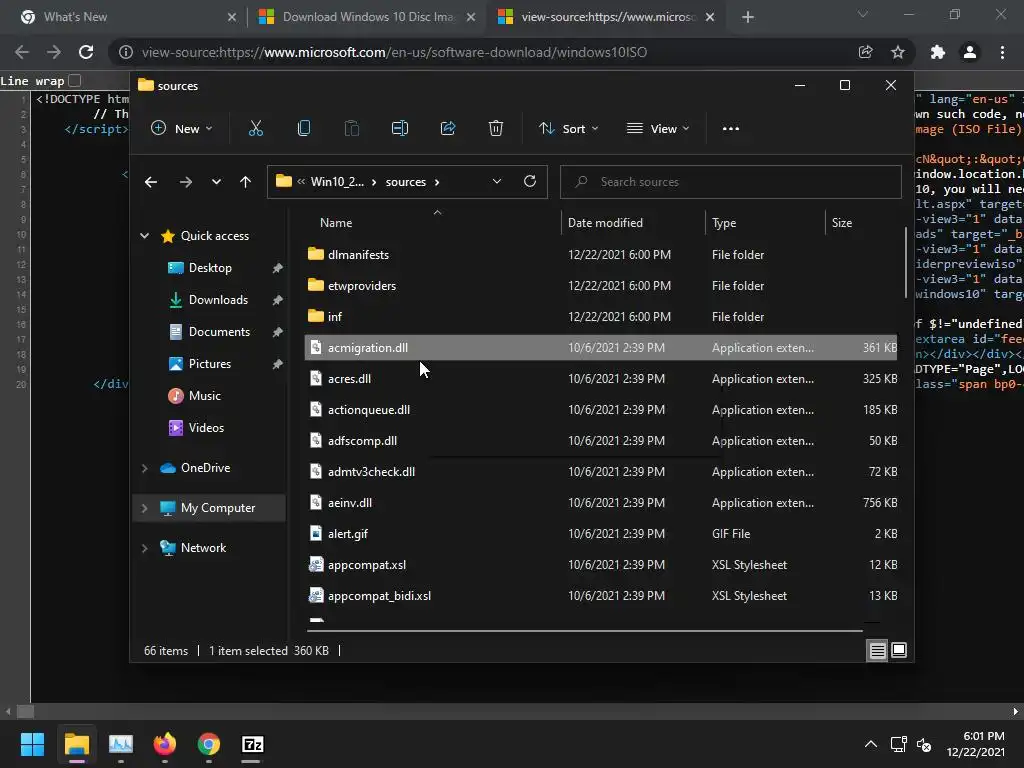Open a new Chrome tab
Screen dimensions: 1024x768
tap(748, 17)
